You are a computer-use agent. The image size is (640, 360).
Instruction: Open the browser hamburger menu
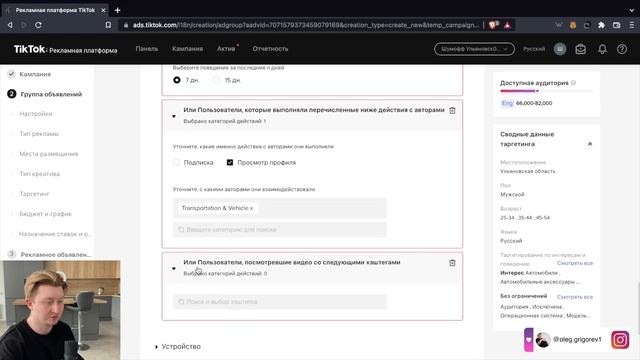[632, 25]
